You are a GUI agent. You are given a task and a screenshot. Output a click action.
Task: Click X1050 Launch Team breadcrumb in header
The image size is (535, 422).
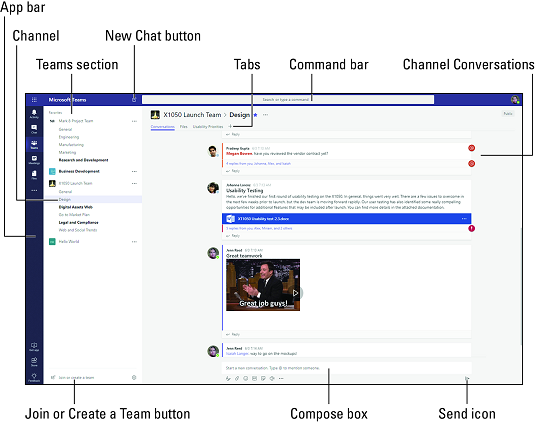pos(192,115)
